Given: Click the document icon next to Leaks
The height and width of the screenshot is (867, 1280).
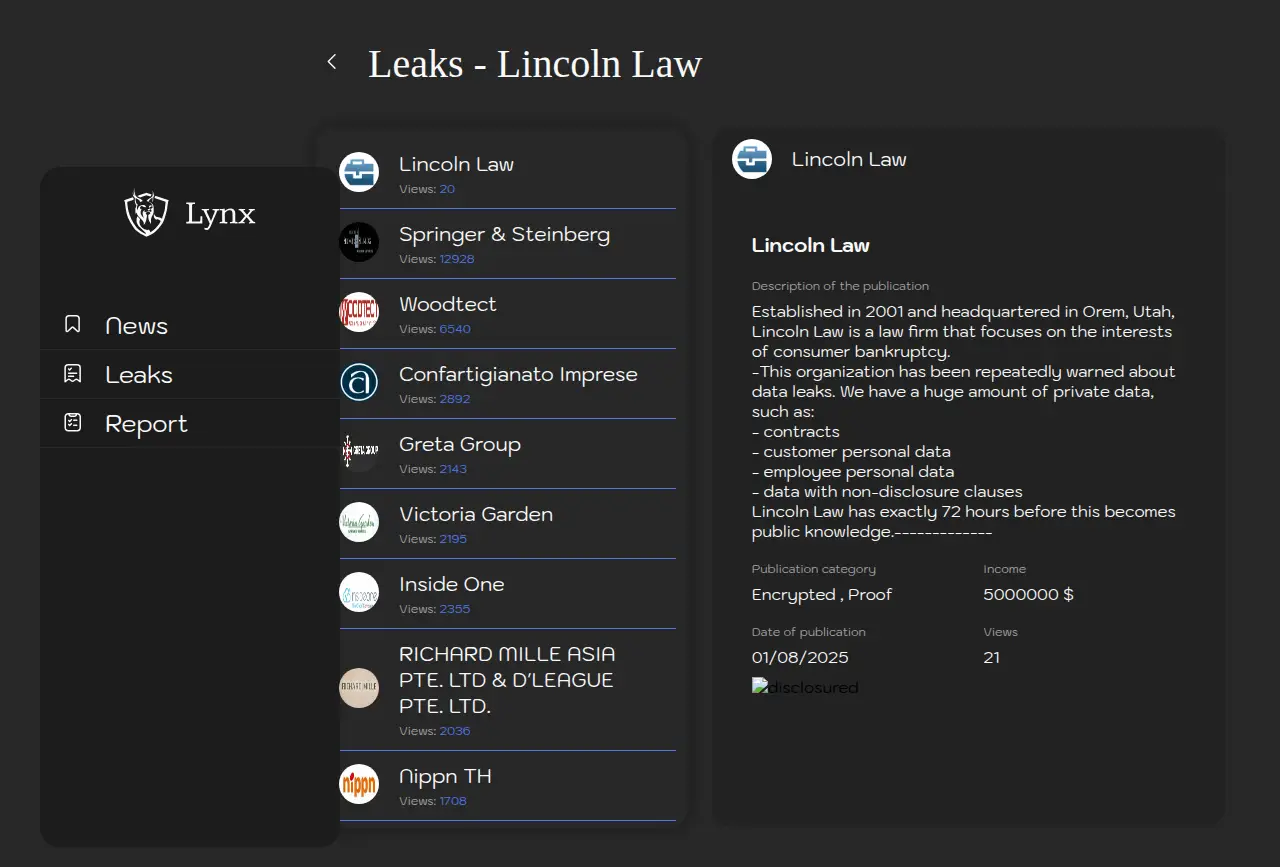Looking at the screenshot, I should tap(72, 374).
